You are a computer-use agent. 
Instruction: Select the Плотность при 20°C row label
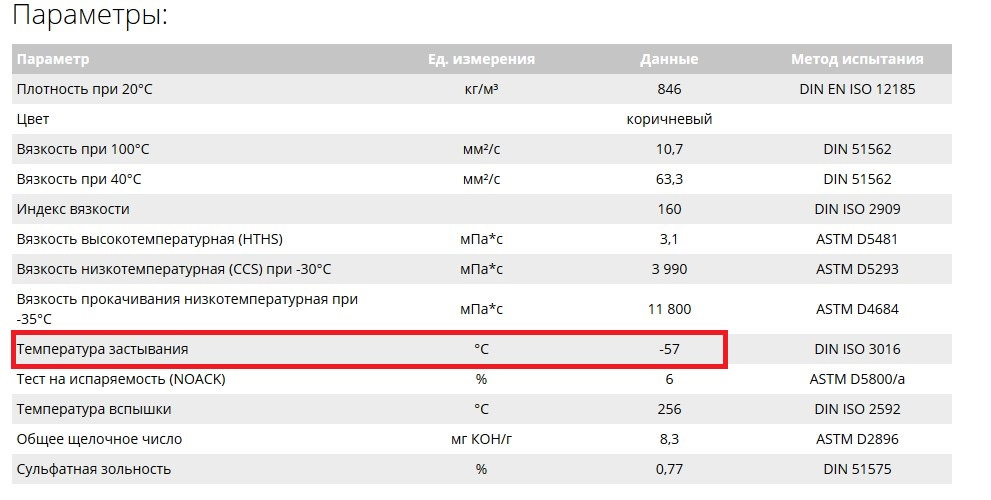click(x=85, y=89)
